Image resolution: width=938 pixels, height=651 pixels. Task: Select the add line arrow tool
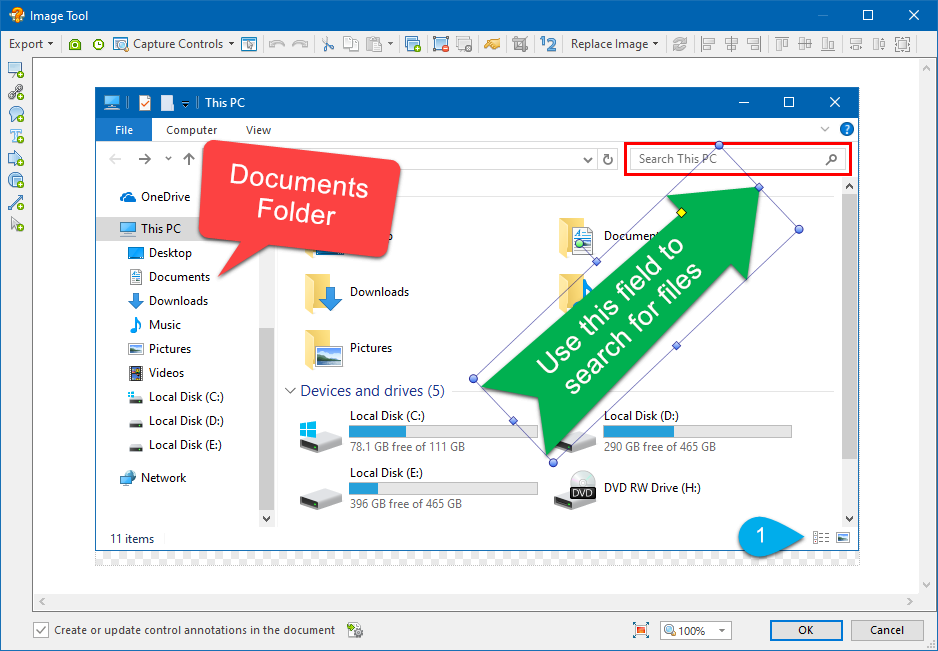(x=16, y=203)
